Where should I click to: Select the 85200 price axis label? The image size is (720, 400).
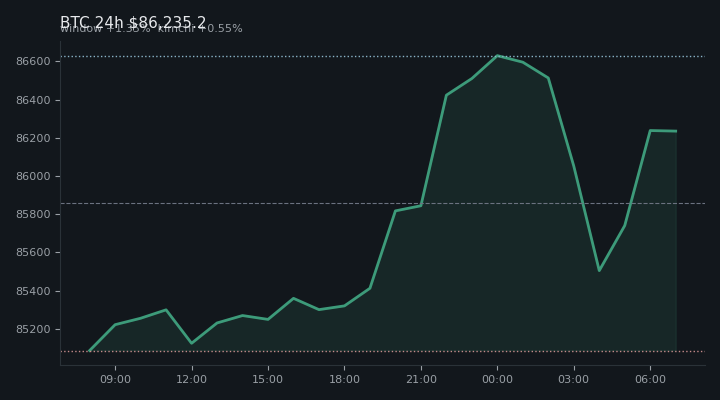(33, 329)
